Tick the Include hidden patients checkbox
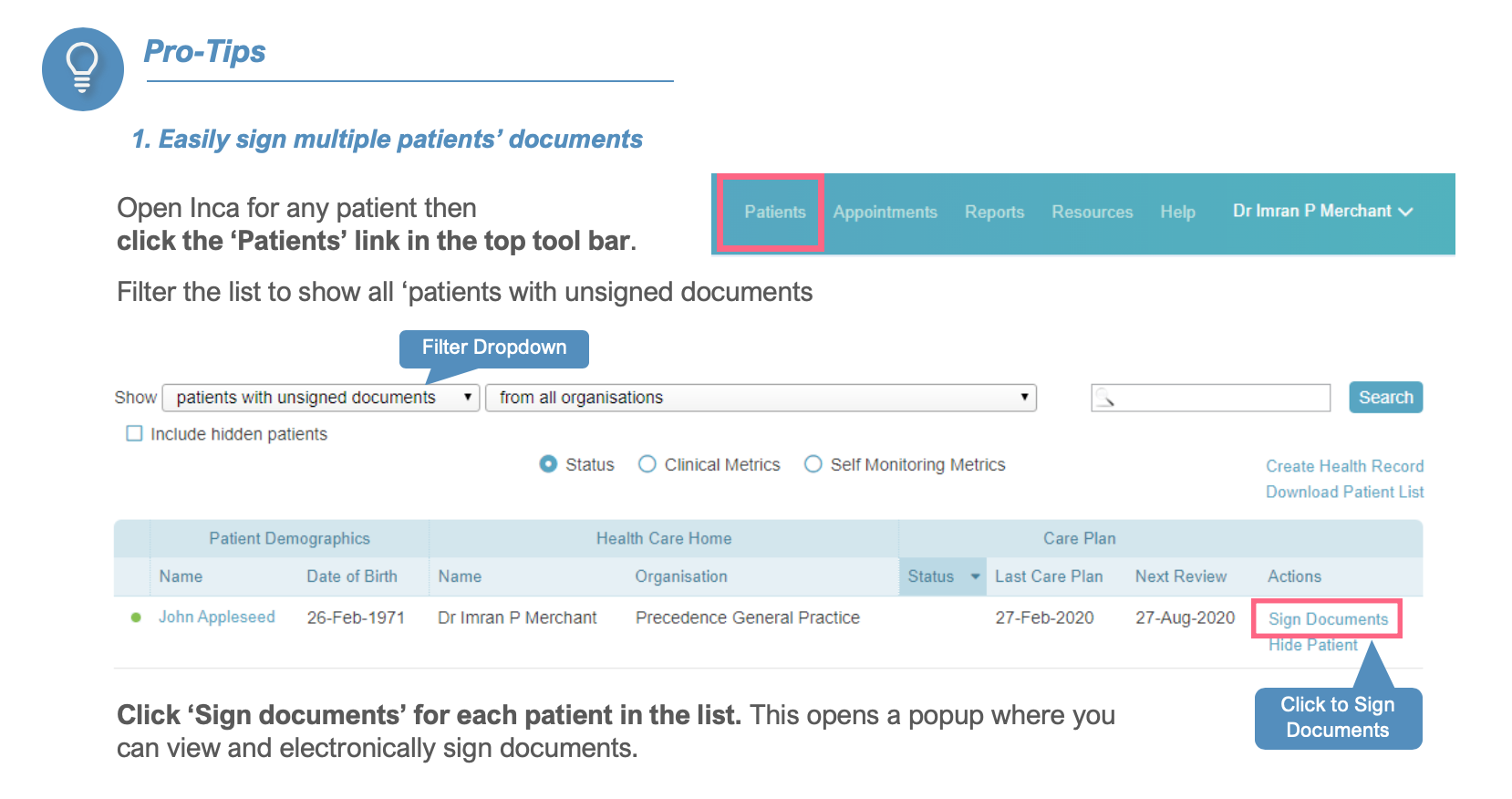The width and height of the screenshot is (1512, 799). (134, 433)
